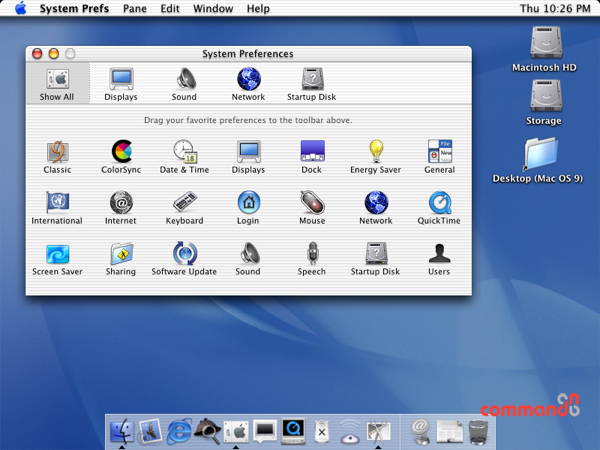
Task: Open Speech preferences
Action: (x=312, y=259)
